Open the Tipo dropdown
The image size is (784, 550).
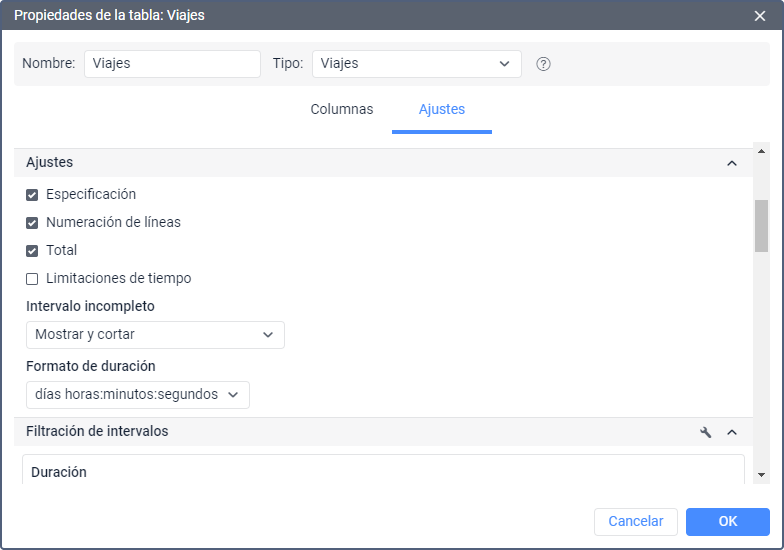[x=416, y=64]
